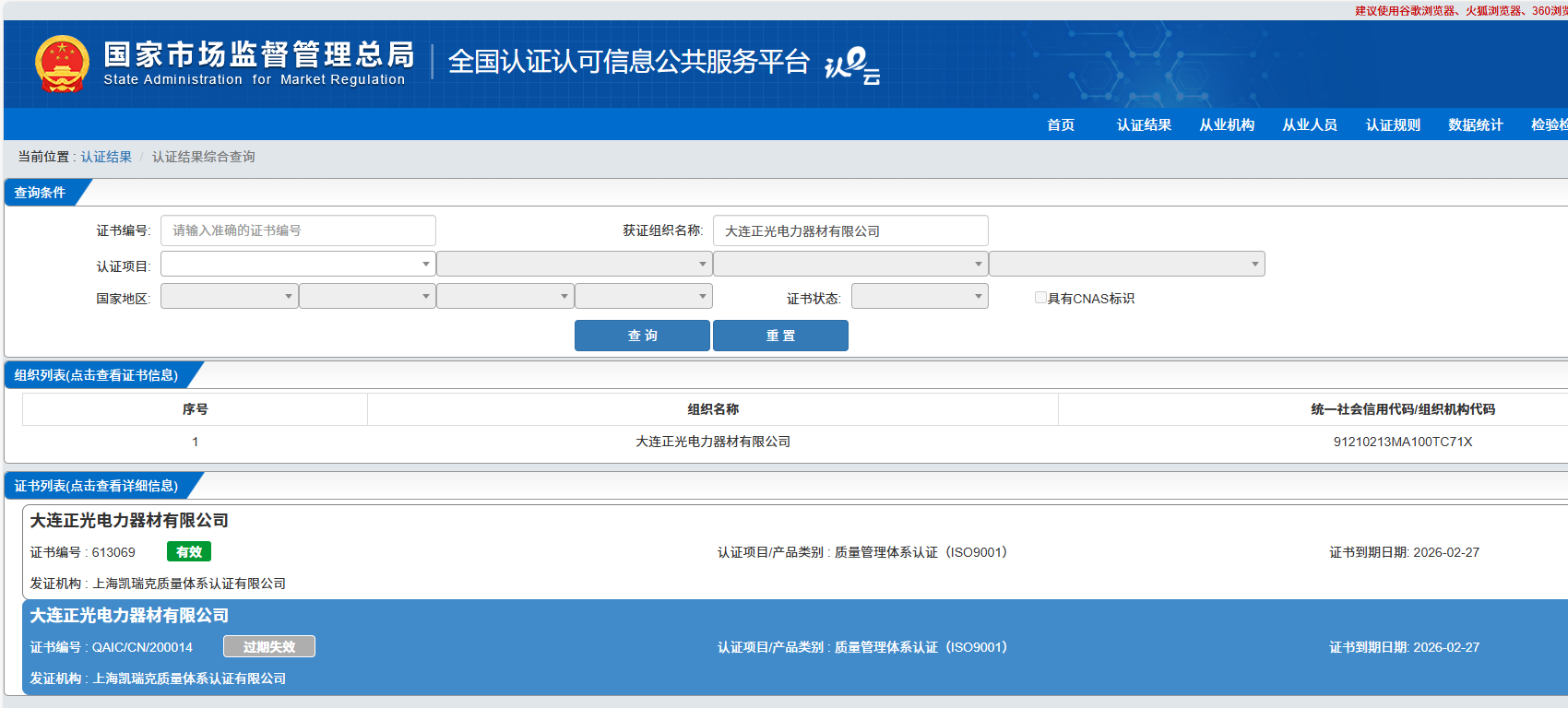Image resolution: width=1568 pixels, height=708 pixels.
Task: Enable the 具有CNAS标识 checkbox
Action: click(1040, 298)
